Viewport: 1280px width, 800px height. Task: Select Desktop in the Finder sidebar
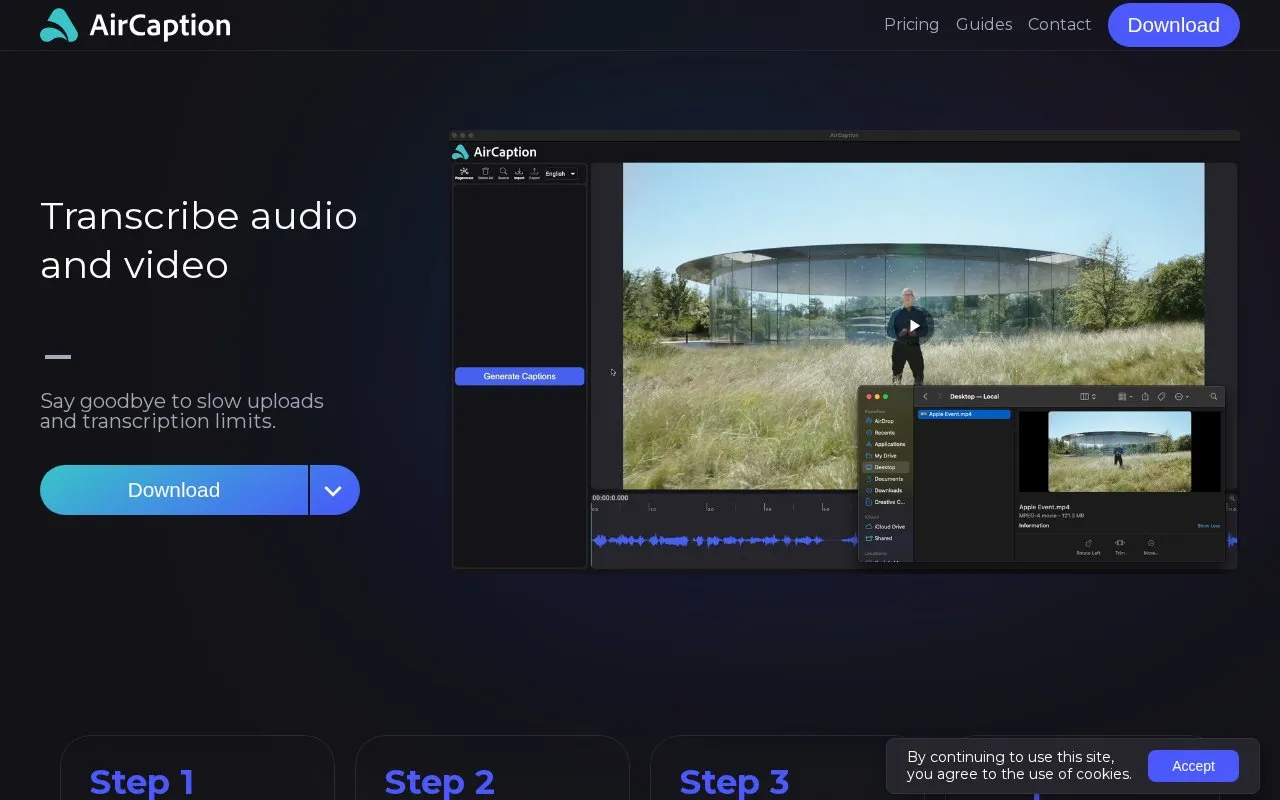[x=886, y=467]
